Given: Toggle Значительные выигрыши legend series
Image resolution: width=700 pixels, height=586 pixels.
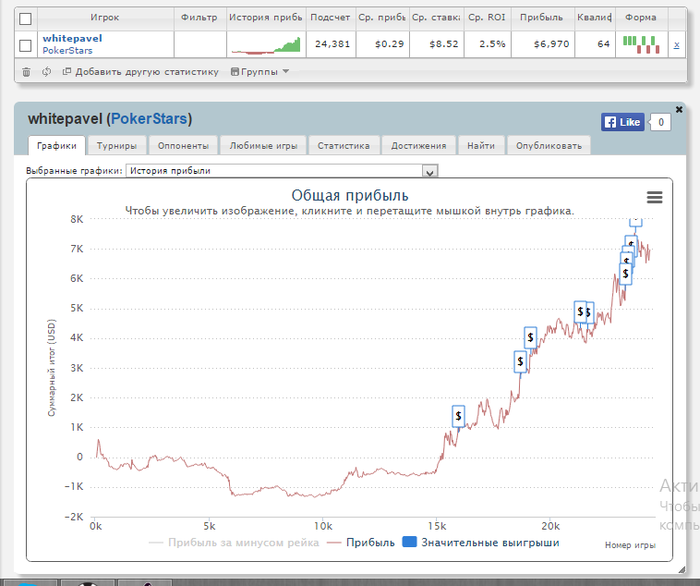Looking at the screenshot, I should tap(481, 542).
